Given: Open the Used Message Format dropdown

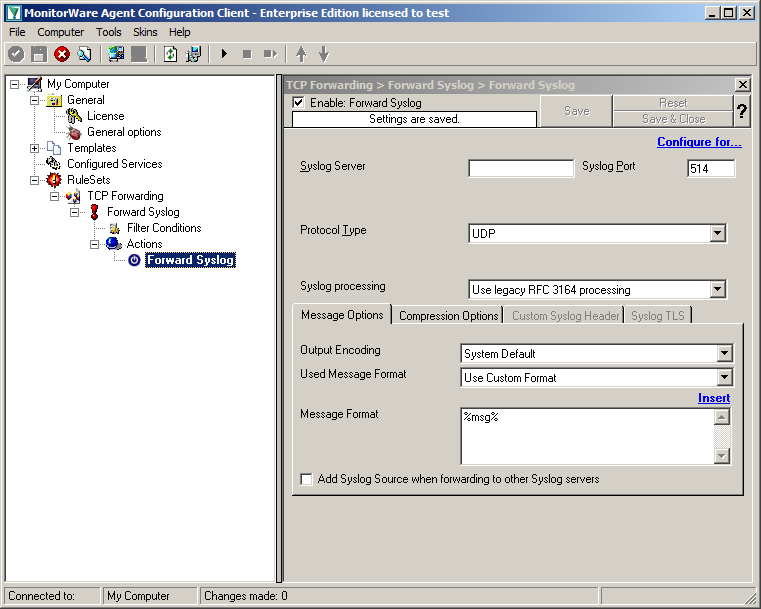Looking at the screenshot, I should point(724,377).
